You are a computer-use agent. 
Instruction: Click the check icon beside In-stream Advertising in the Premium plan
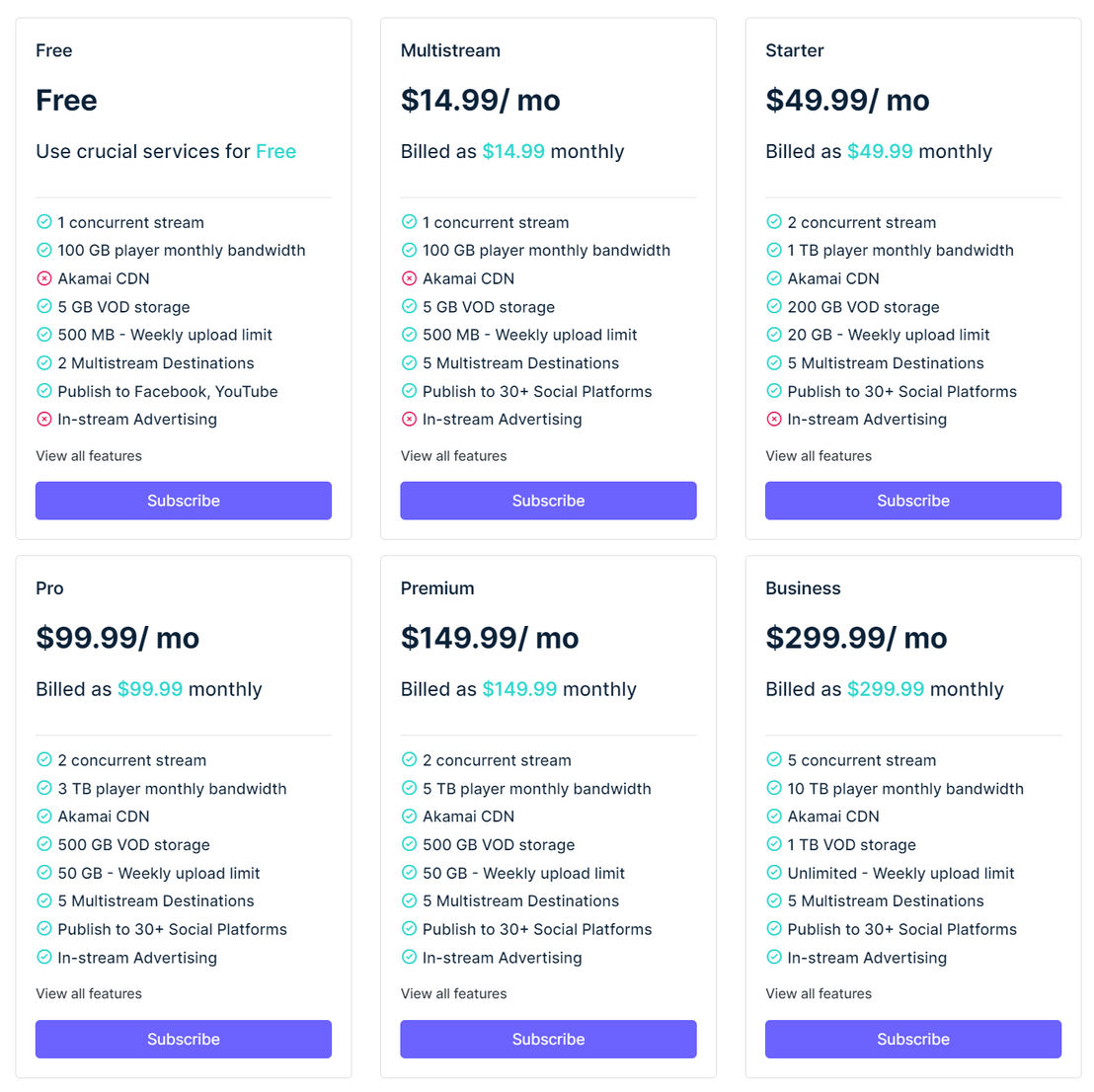point(409,958)
